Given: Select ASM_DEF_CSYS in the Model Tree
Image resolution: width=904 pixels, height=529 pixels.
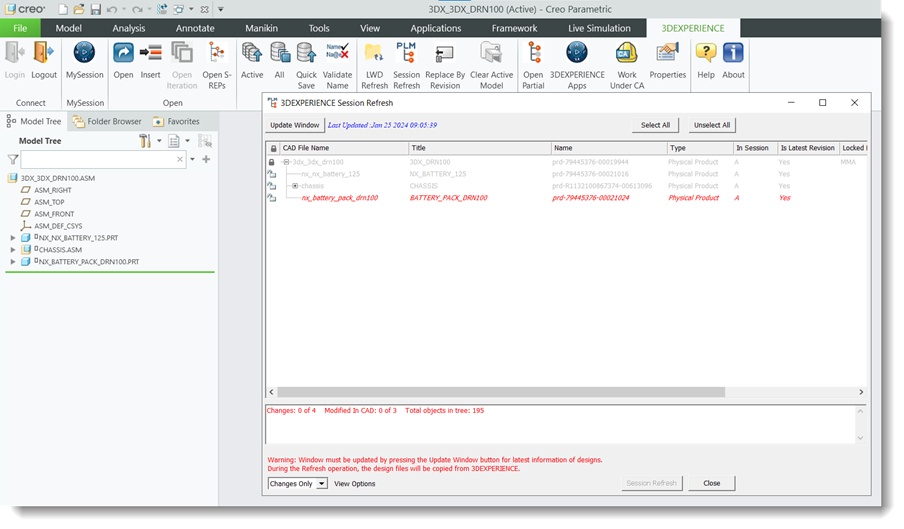Looking at the screenshot, I should click(58, 226).
